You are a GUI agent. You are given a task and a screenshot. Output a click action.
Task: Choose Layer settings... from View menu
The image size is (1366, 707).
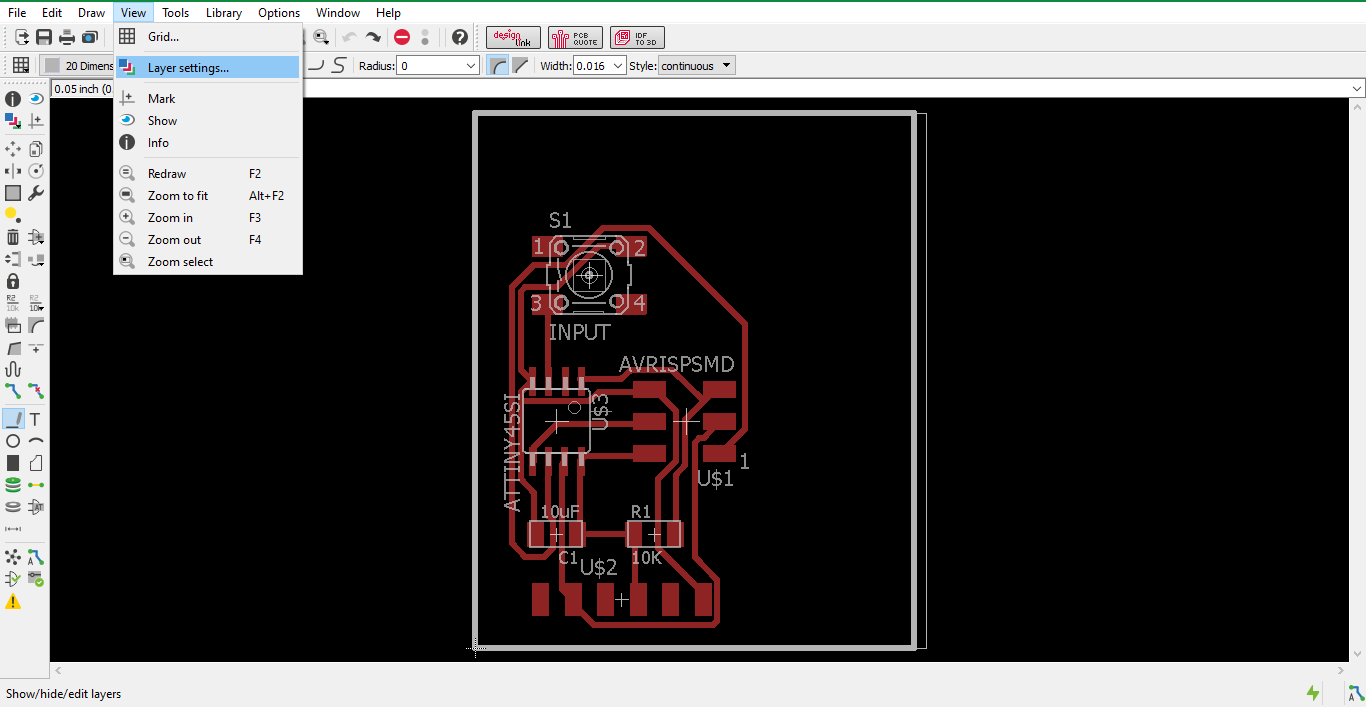coord(208,68)
